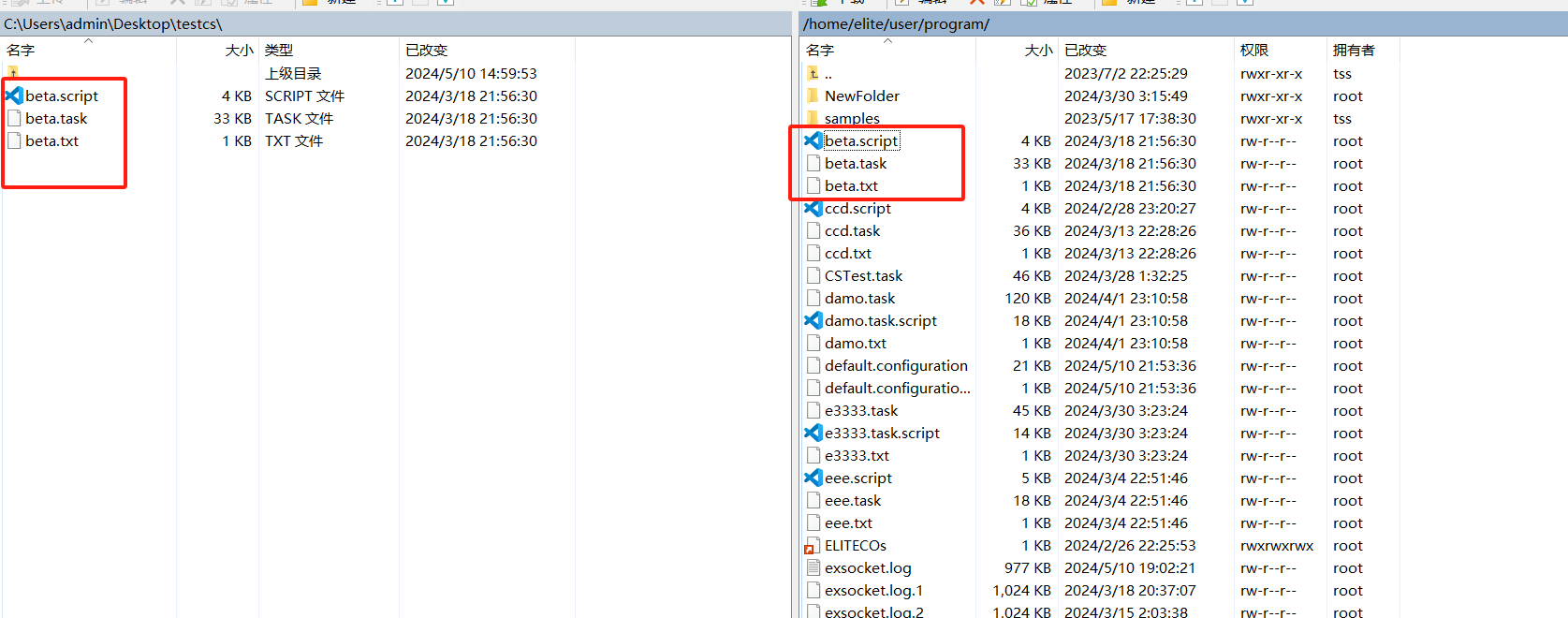The height and width of the screenshot is (618, 1568).
Task: Select the exsocket.log file icon
Action: pos(813,568)
